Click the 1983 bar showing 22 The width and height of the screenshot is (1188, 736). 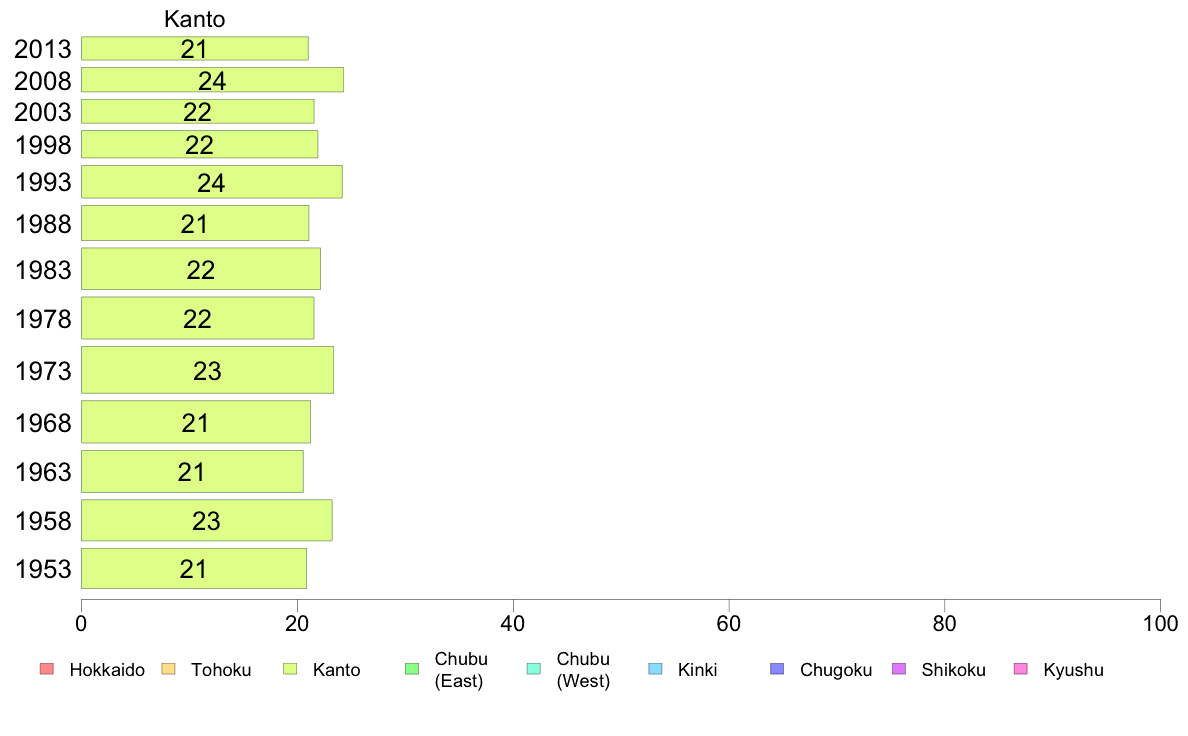(x=201, y=269)
